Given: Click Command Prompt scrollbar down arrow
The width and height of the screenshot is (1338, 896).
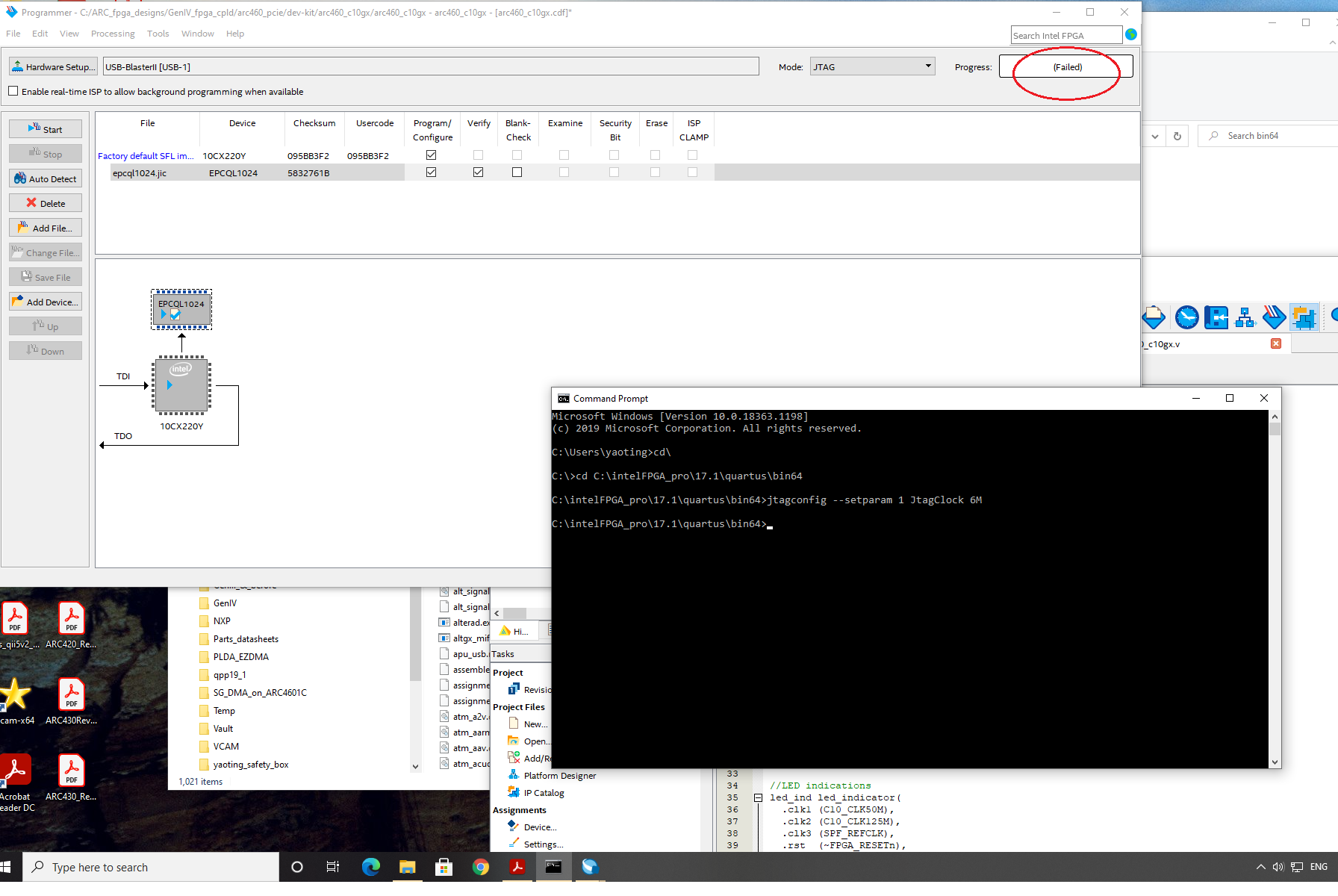Looking at the screenshot, I should tap(1275, 762).
